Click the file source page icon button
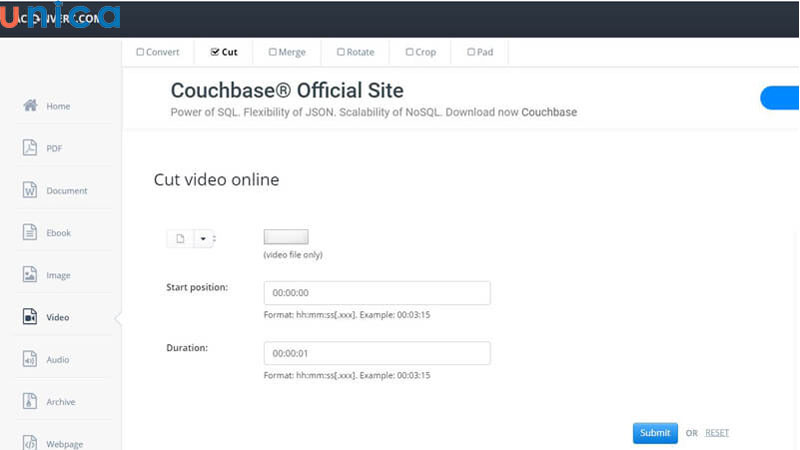Viewport: 800px width, 450px height. point(180,238)
